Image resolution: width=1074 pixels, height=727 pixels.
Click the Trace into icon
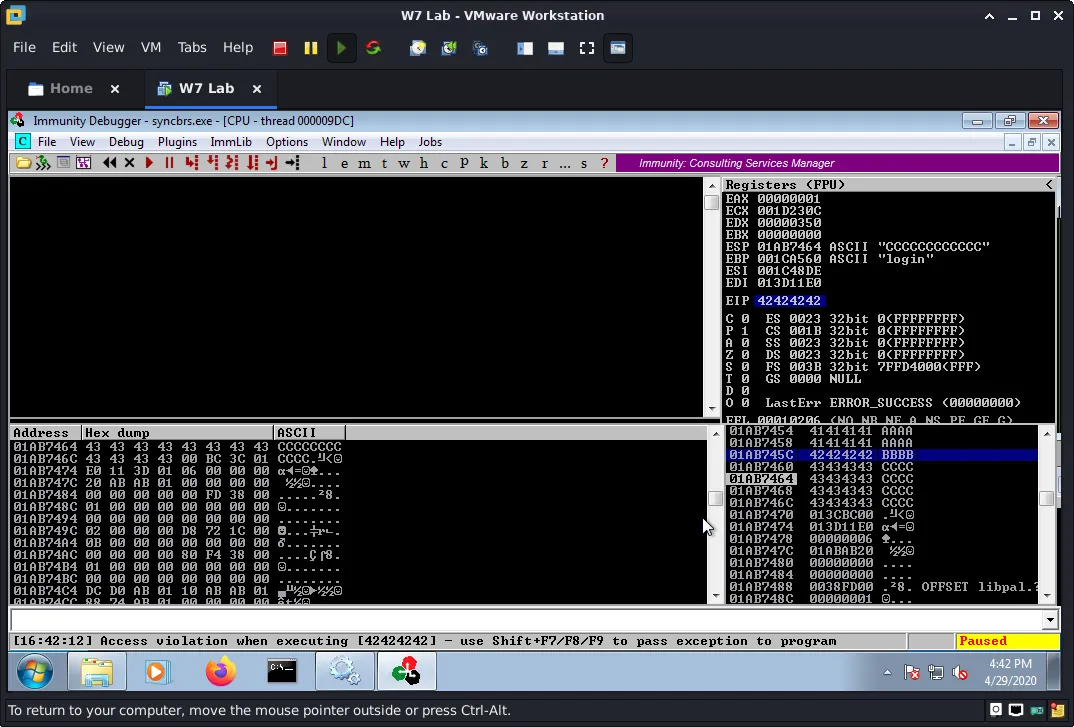(x=232, y=163)
